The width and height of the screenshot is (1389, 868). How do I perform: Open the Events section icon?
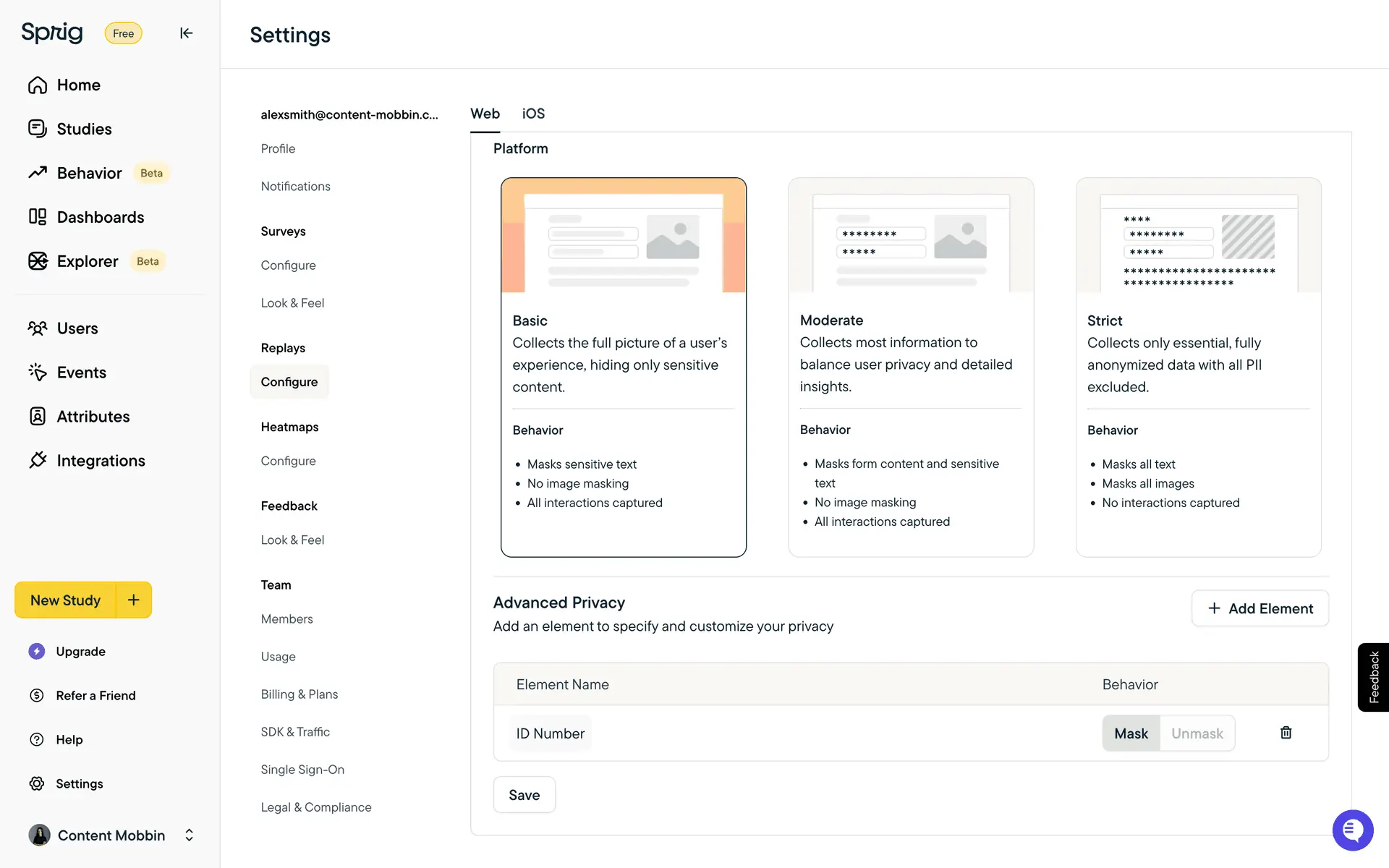point(38,372)
